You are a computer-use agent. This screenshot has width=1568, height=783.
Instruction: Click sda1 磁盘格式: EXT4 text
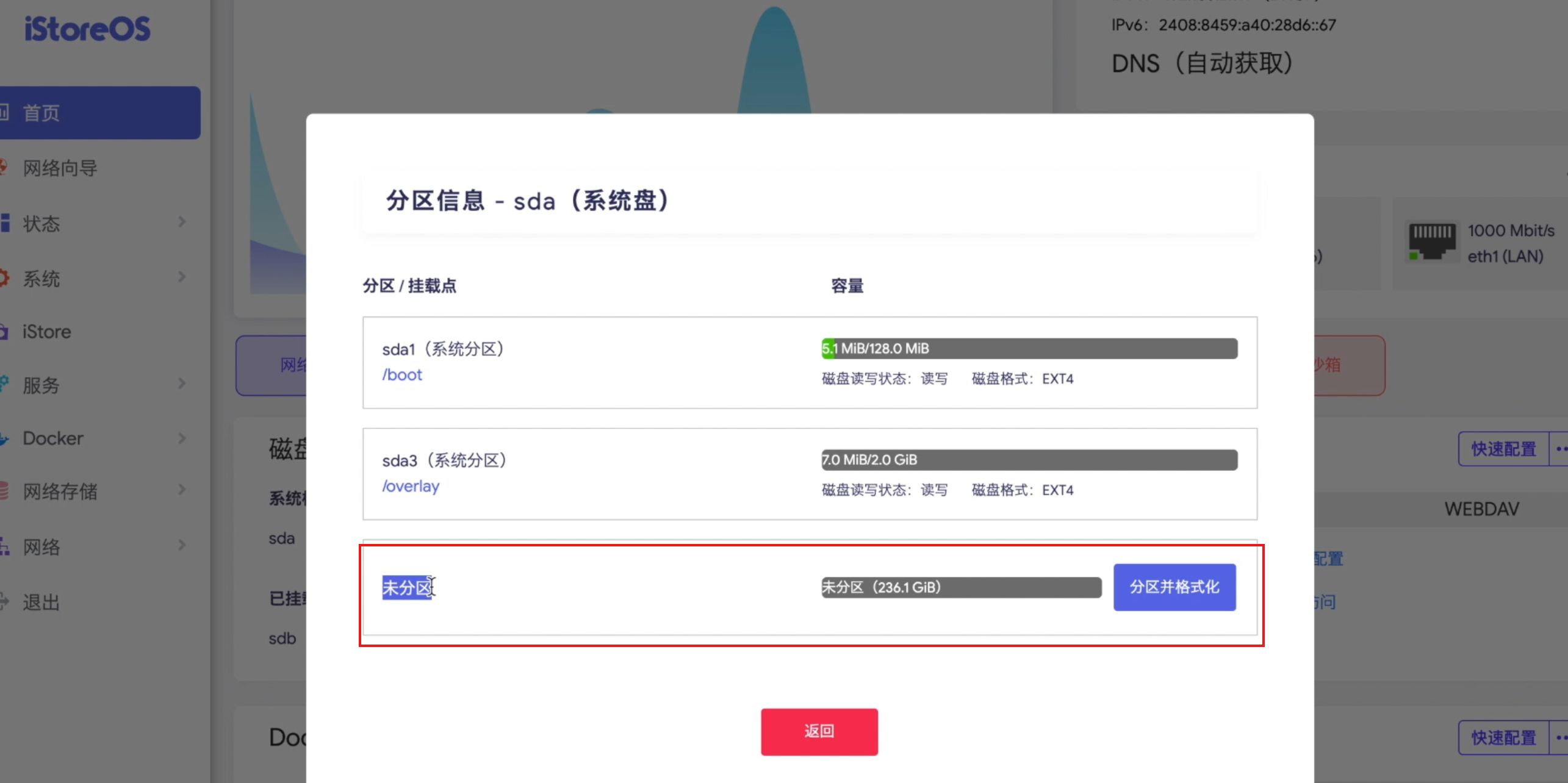click(1023, 379)
